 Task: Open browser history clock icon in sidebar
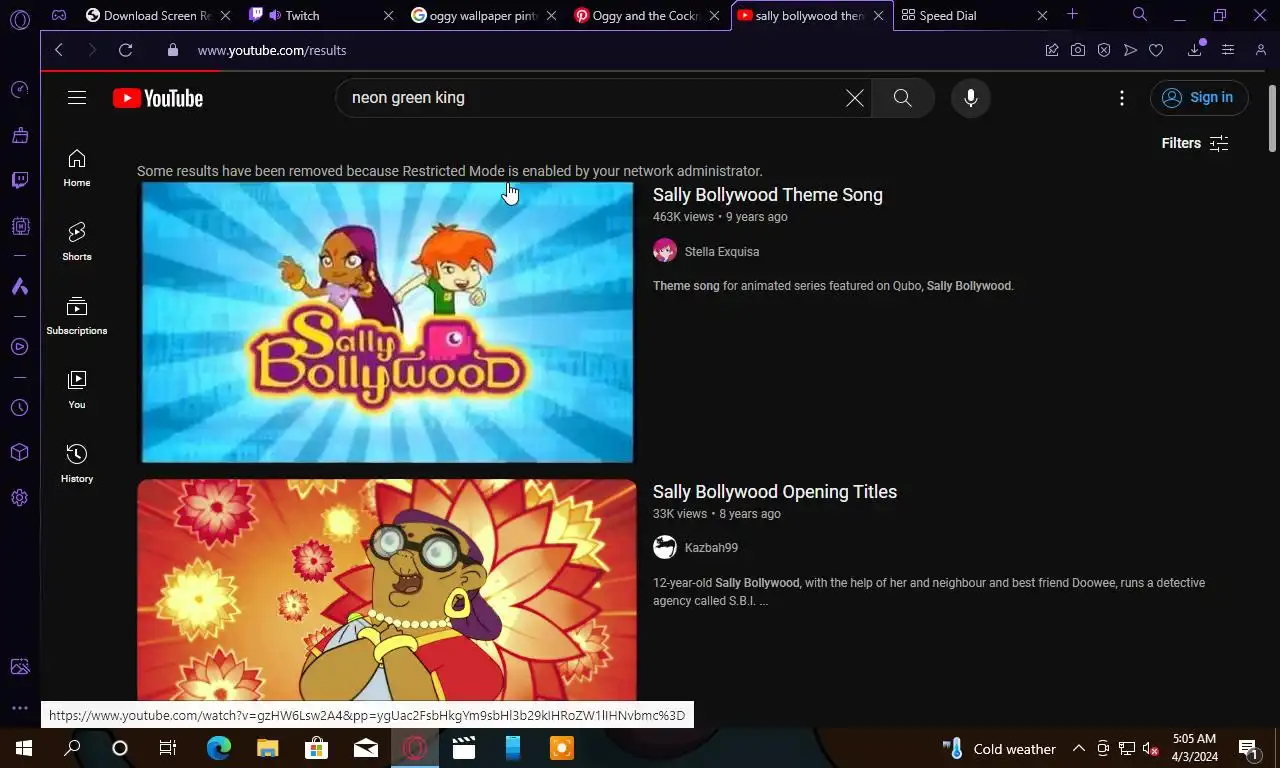[20, 408]
